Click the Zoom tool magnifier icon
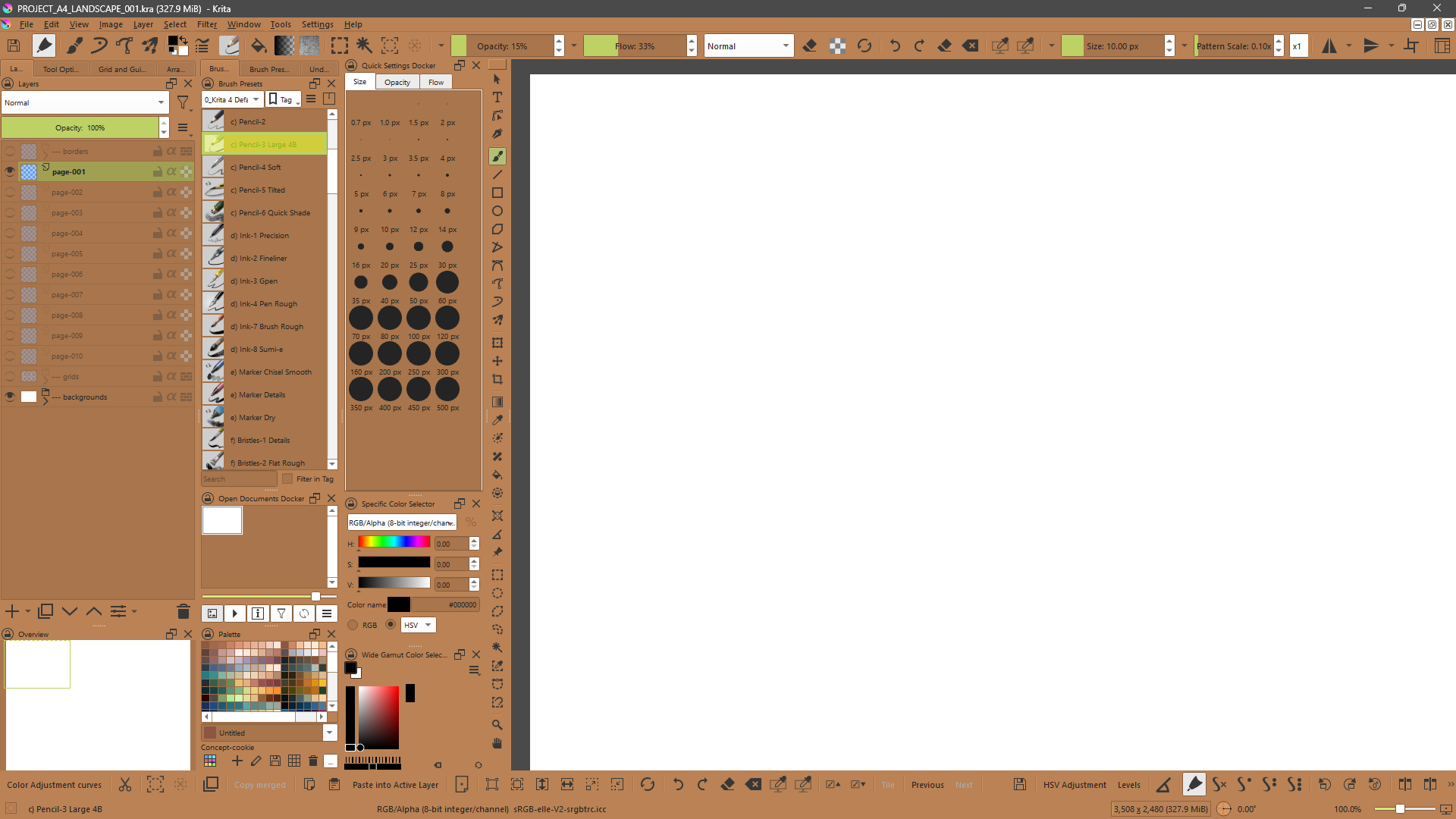This screenshot has width=1456, height=819. point(497,725)
